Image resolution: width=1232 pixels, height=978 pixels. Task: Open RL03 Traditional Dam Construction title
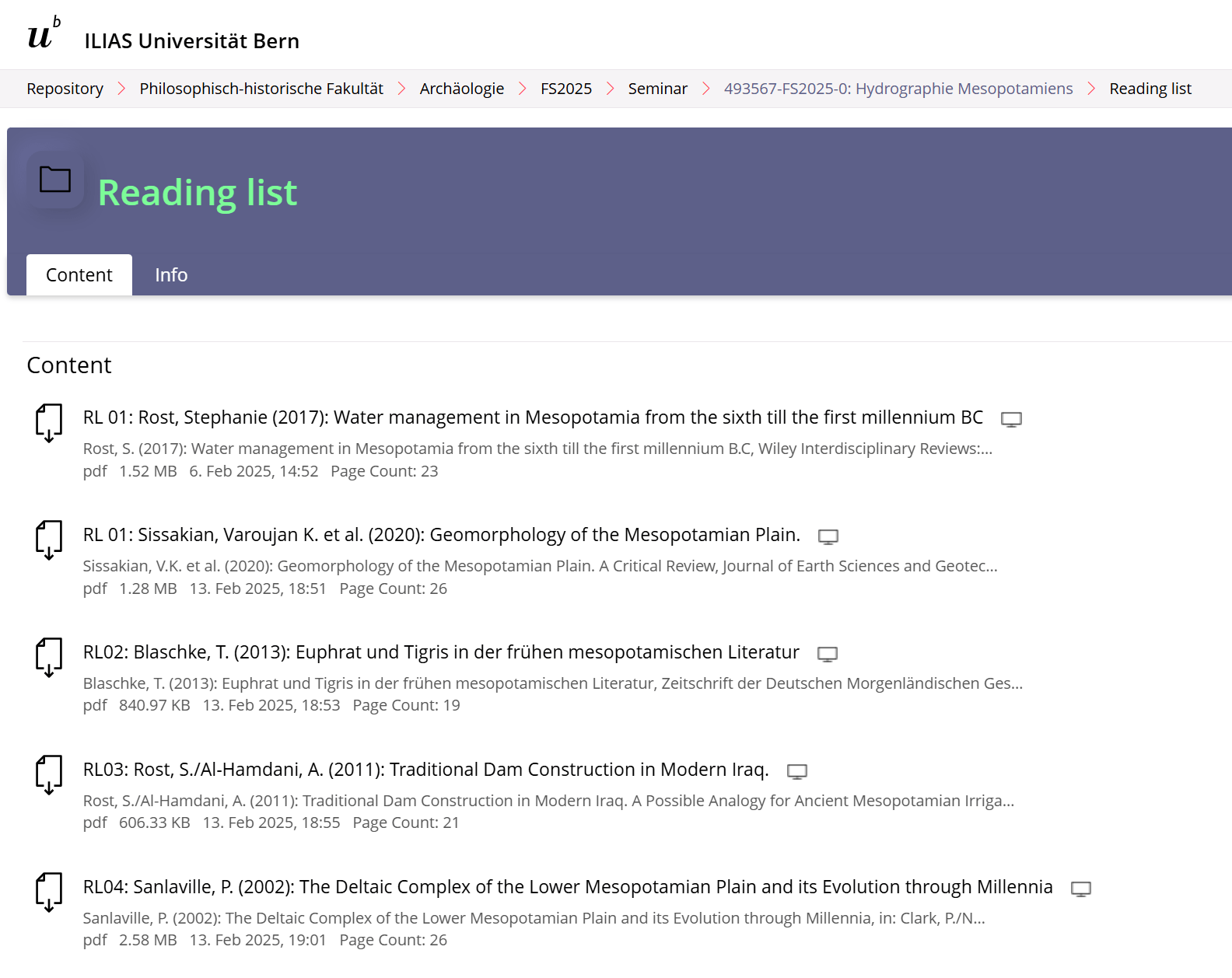point(426,770)
